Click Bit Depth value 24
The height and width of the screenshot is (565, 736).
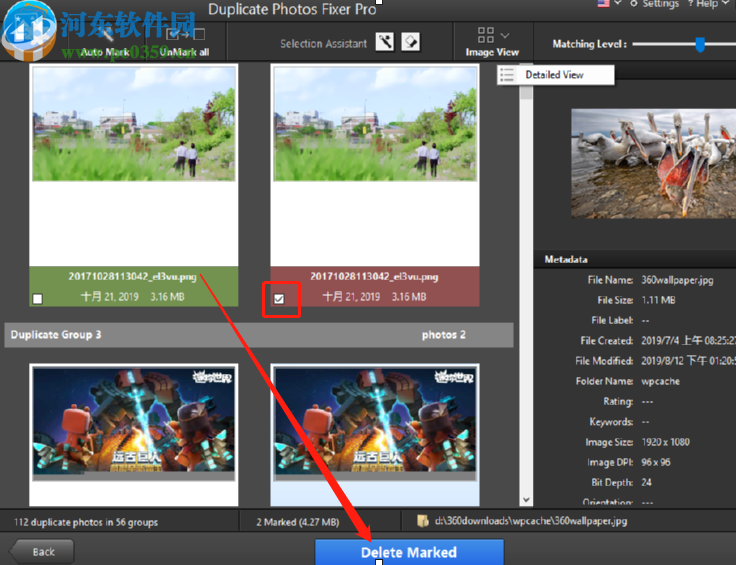[x=646, y=482]
